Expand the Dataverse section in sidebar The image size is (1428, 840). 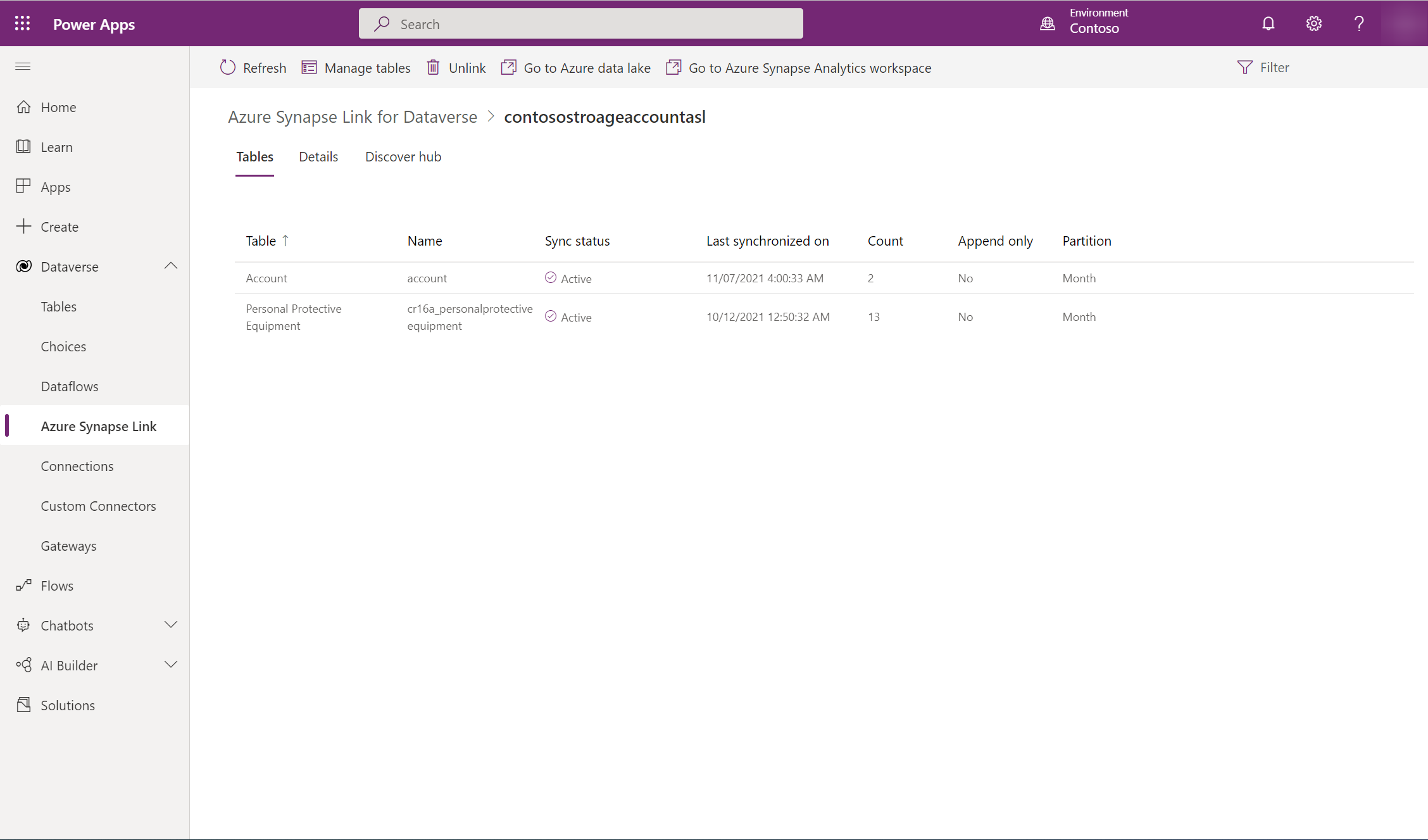[172, 265]
